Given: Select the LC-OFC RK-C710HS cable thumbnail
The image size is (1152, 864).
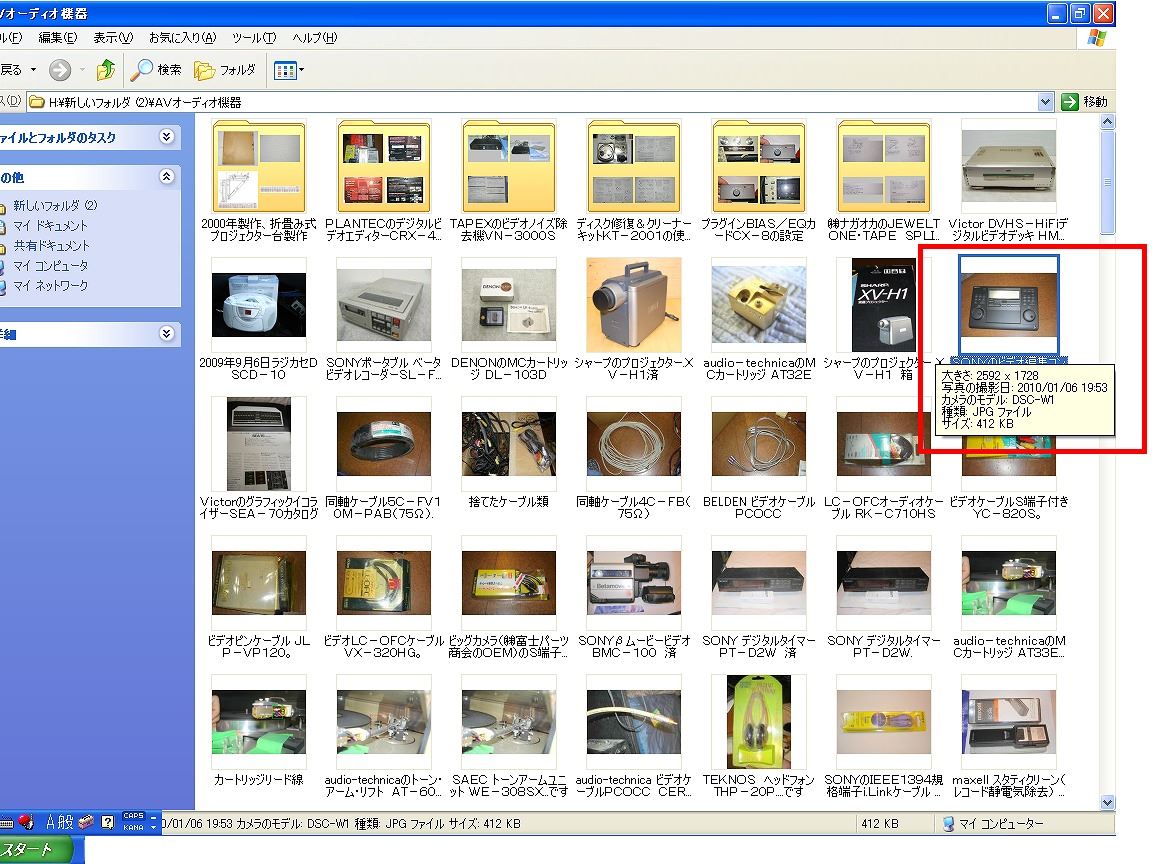Looking at the screenshot, I should point(883,444).
